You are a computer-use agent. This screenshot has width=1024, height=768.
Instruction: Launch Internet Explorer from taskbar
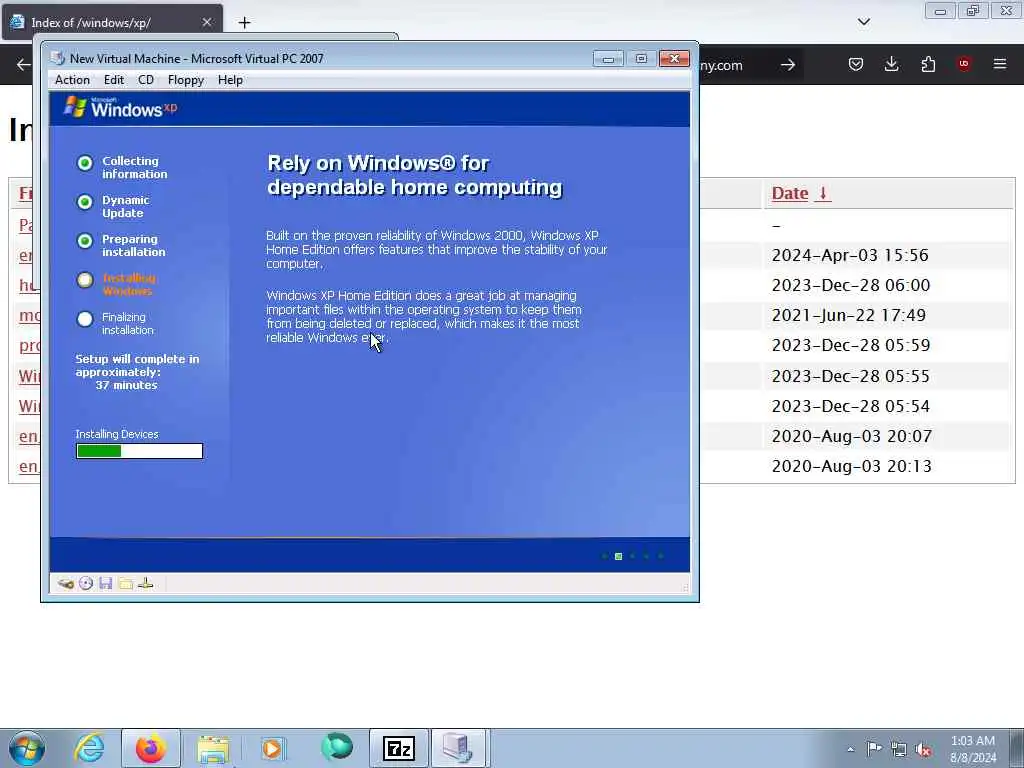point(89,748)
